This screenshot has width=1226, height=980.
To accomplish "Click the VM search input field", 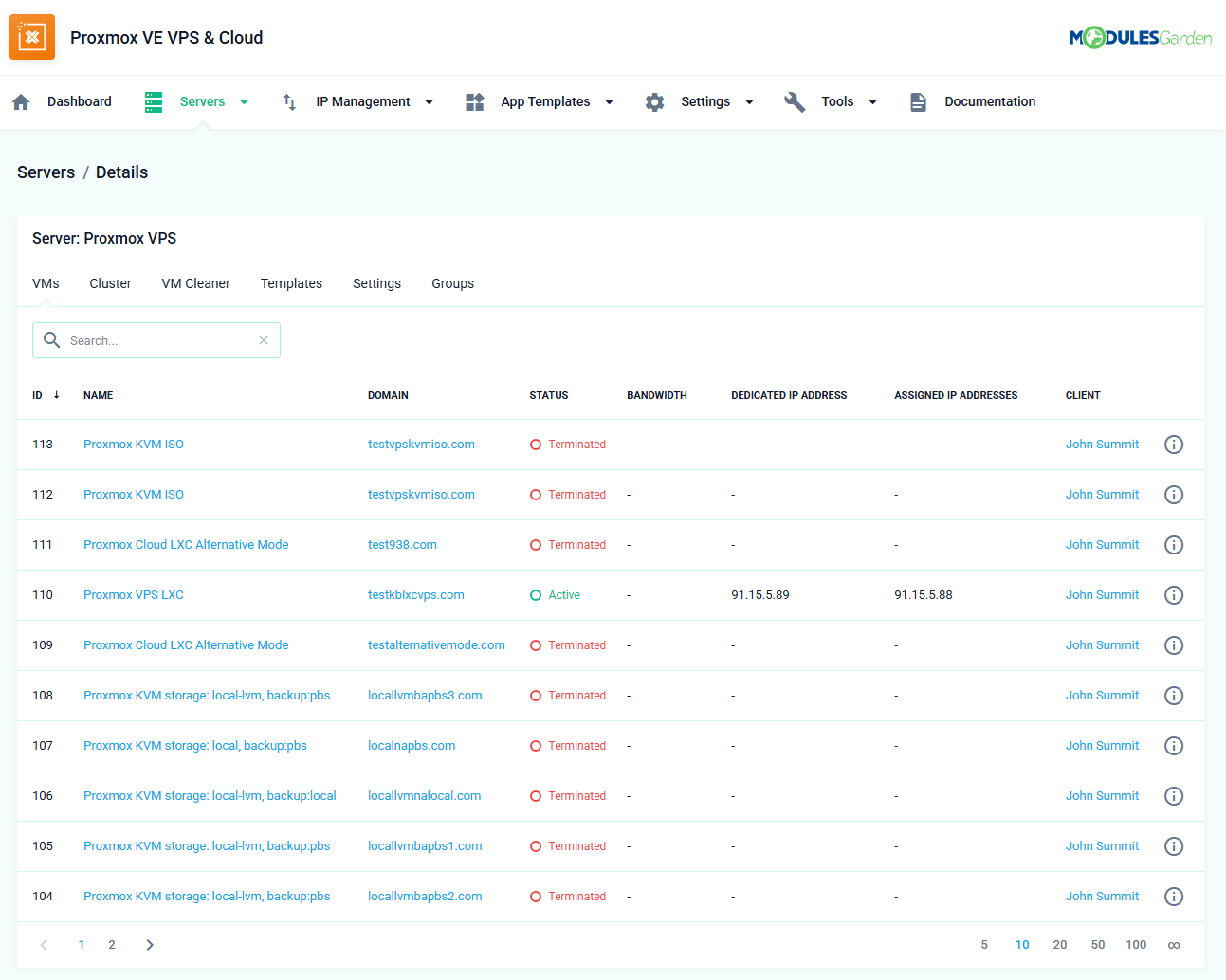I will click(156, 340).
